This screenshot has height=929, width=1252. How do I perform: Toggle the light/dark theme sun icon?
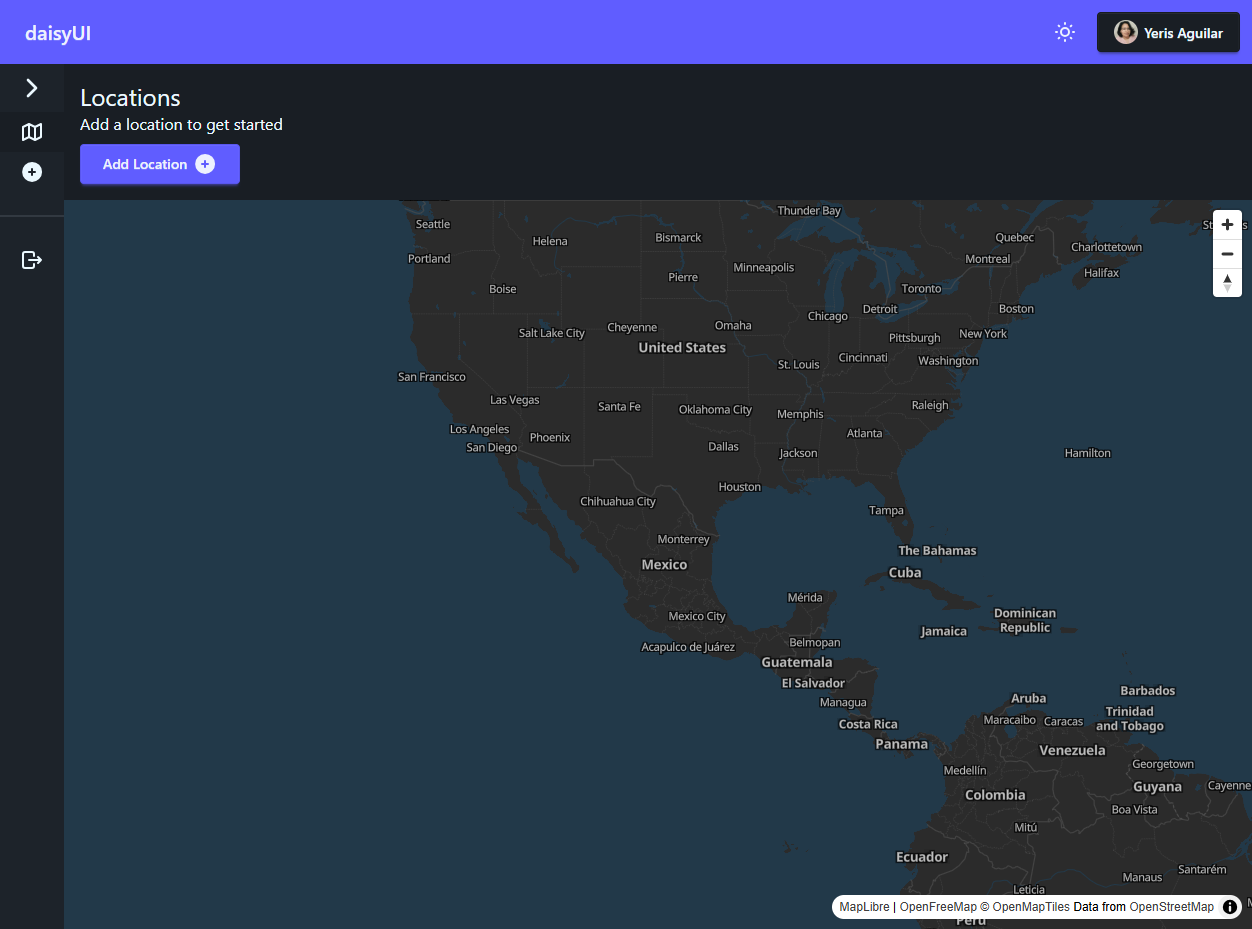pyautogui.click(x=1065, y=32)
